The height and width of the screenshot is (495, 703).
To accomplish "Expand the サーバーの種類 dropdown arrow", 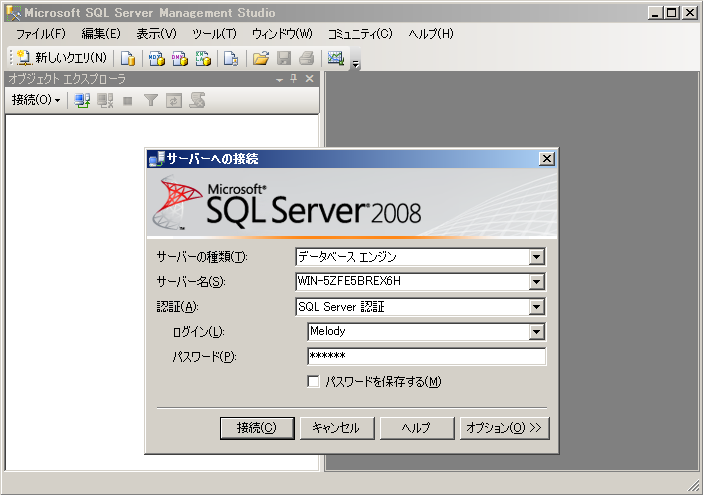I will tap(536, 257).
